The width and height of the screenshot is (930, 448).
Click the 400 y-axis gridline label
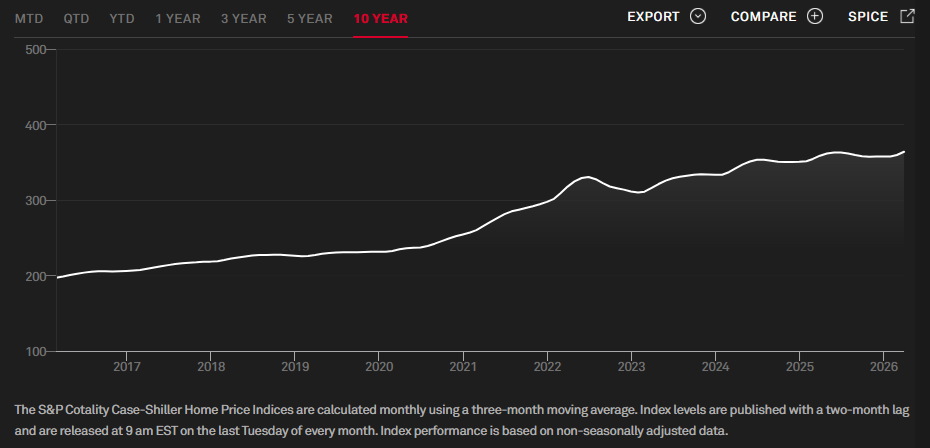pos(36,125)
